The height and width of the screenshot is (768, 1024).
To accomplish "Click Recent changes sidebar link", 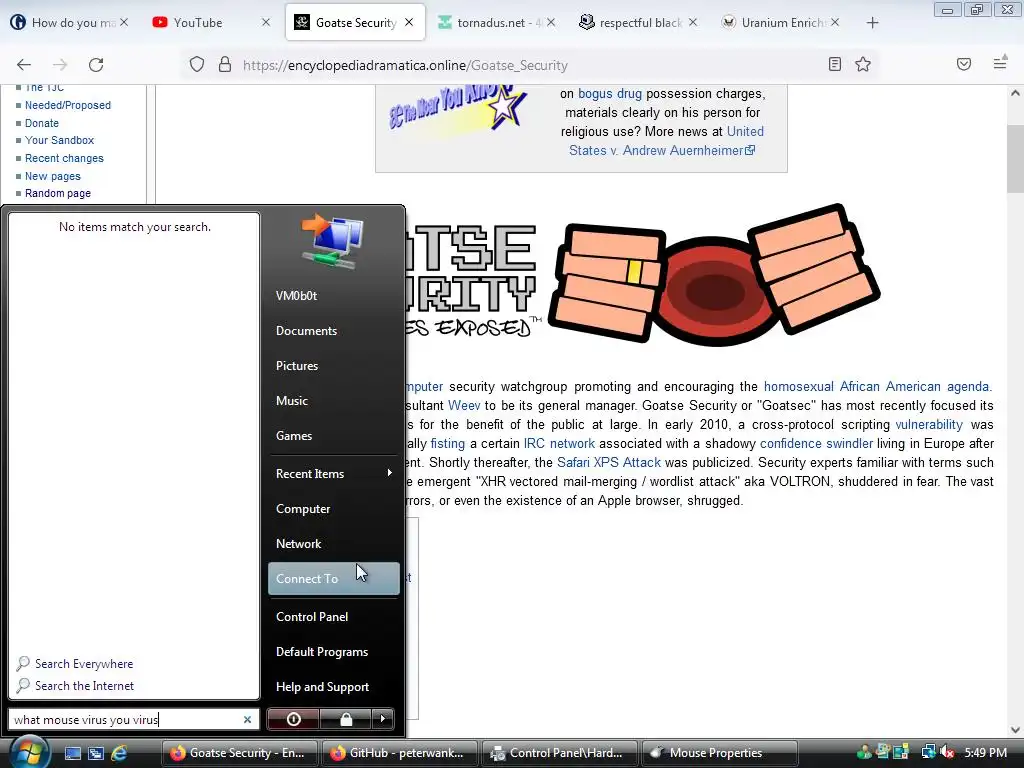I will click(x=64, y=158).
